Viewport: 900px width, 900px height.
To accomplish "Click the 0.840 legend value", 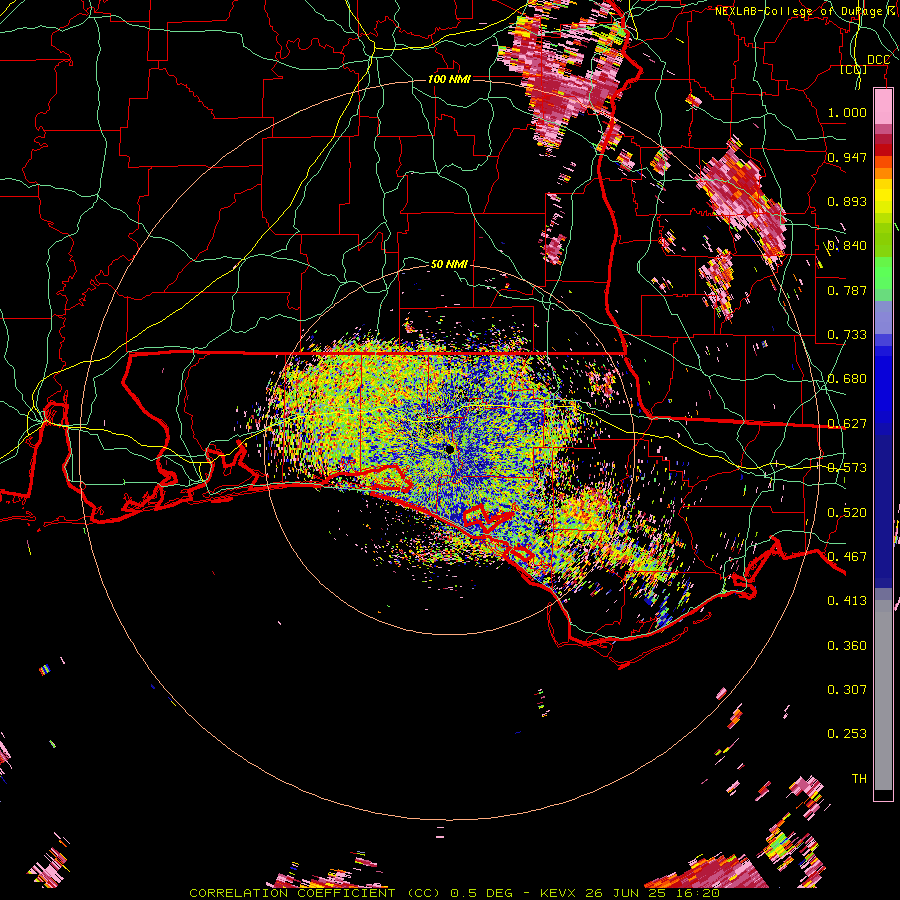I will (x=847, y=246).
